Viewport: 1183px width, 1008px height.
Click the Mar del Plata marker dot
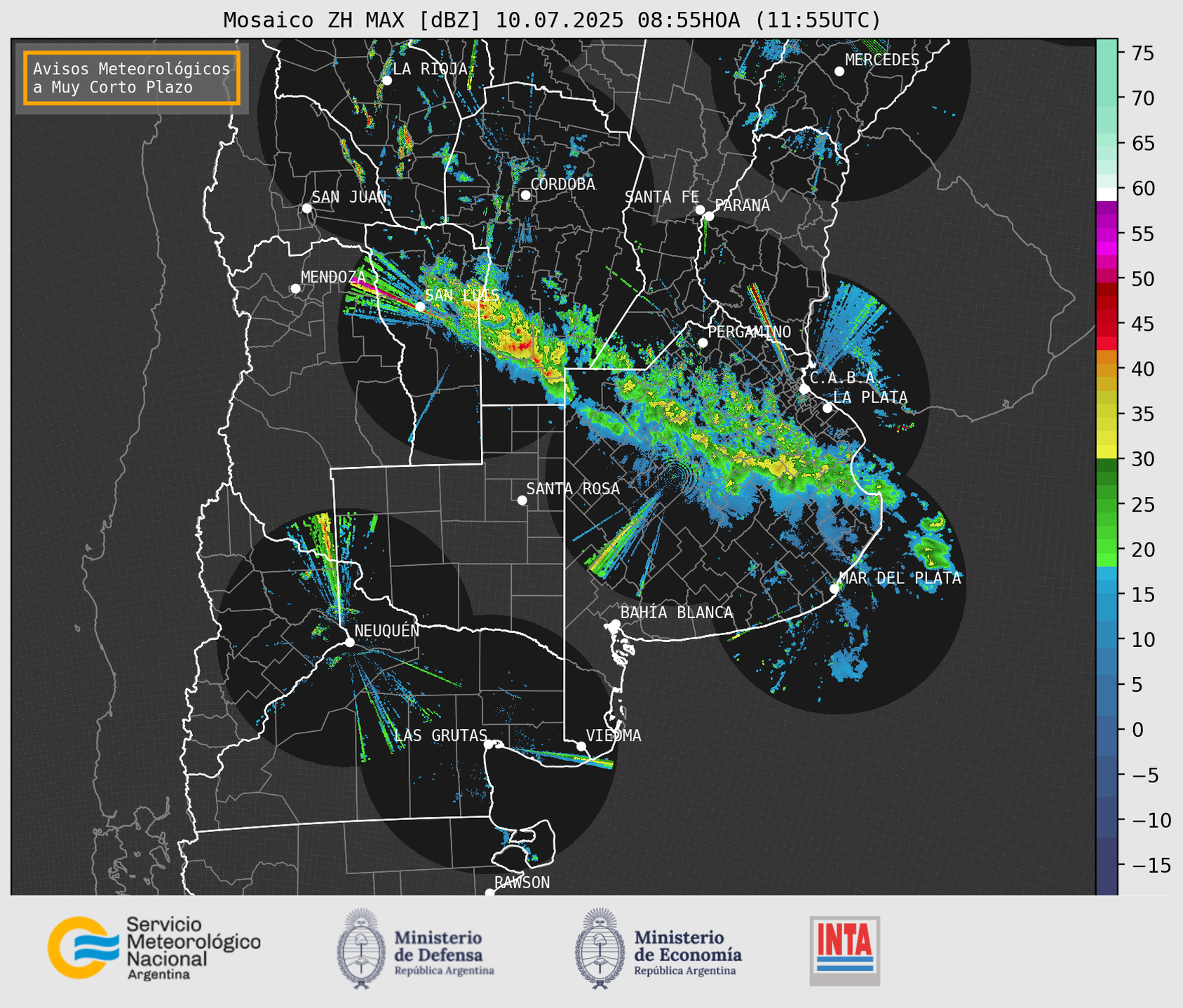tap(834, 589)
